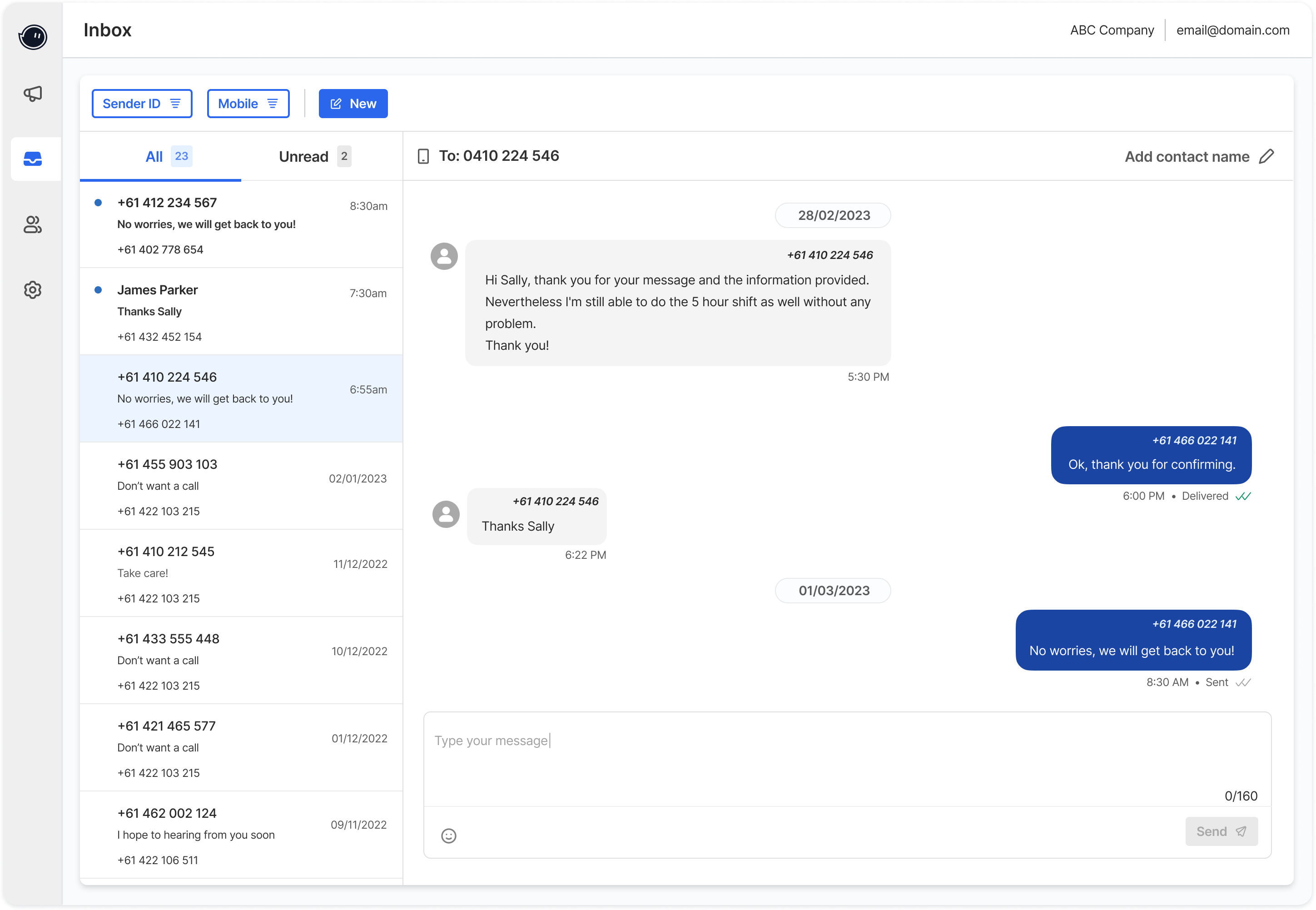Viewport: 1316px width, 910px height.
Task: Click the Inbox page title
Action: [107, 30]
